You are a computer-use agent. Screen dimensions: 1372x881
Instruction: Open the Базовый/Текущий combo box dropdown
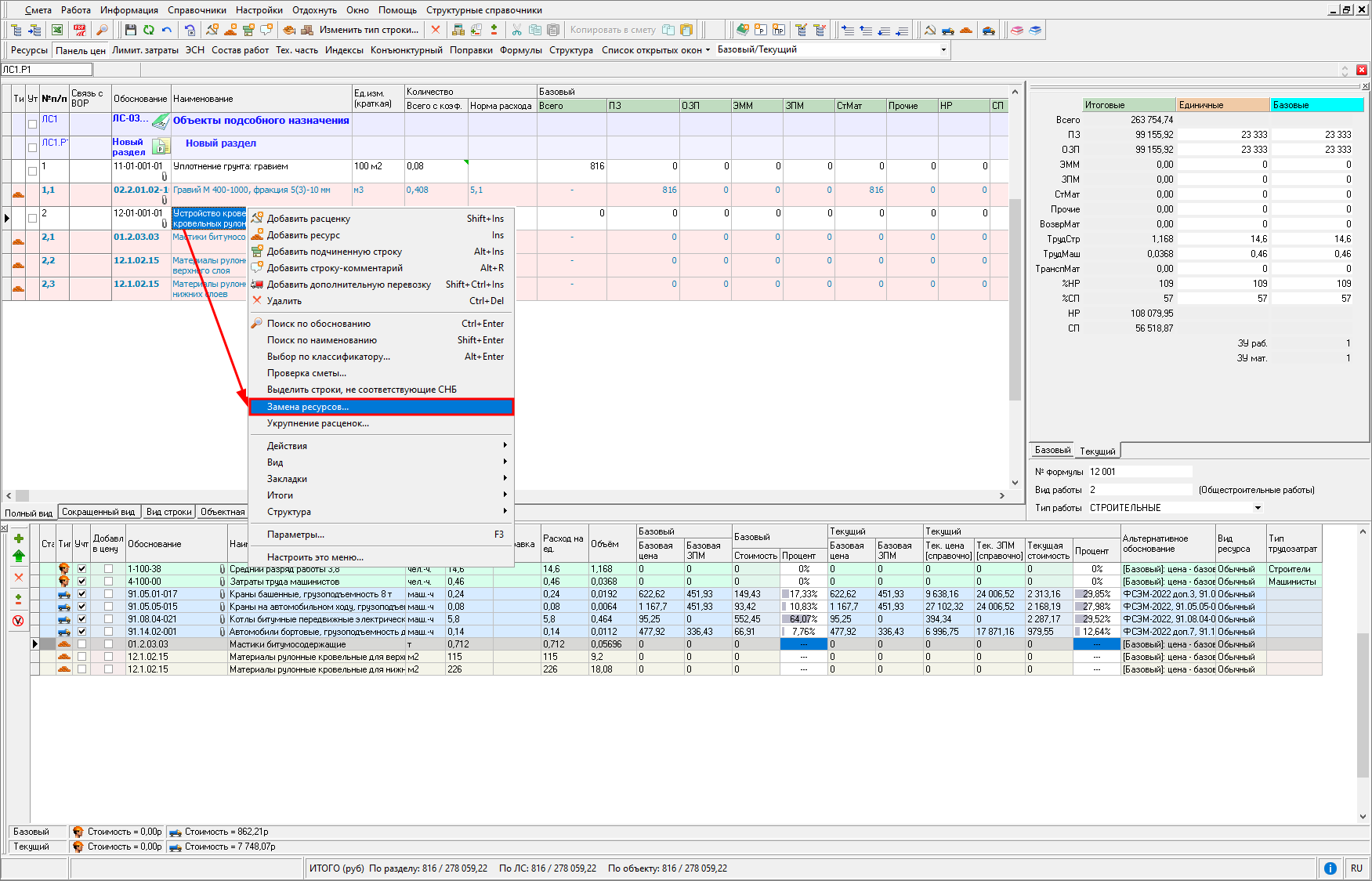943,49
